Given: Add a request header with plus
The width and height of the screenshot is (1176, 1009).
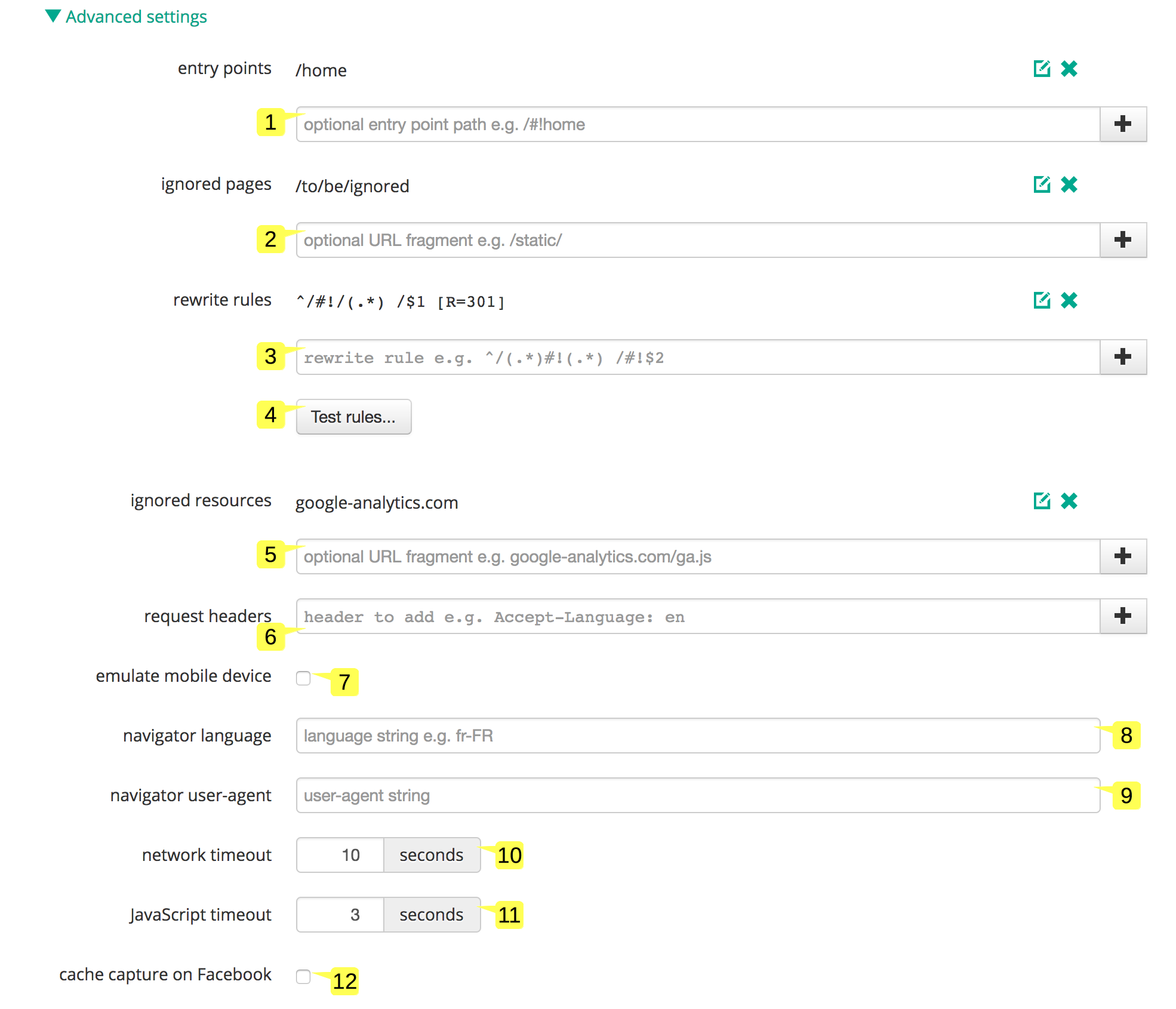Looking at the screenshot, I should pos(1123,616).
